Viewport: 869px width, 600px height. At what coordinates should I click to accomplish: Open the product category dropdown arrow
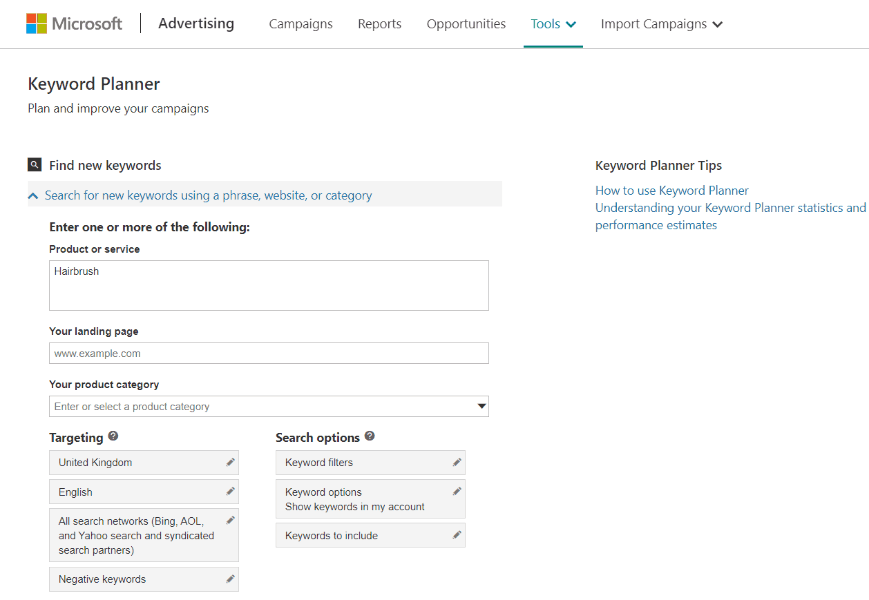pos(482,406)
